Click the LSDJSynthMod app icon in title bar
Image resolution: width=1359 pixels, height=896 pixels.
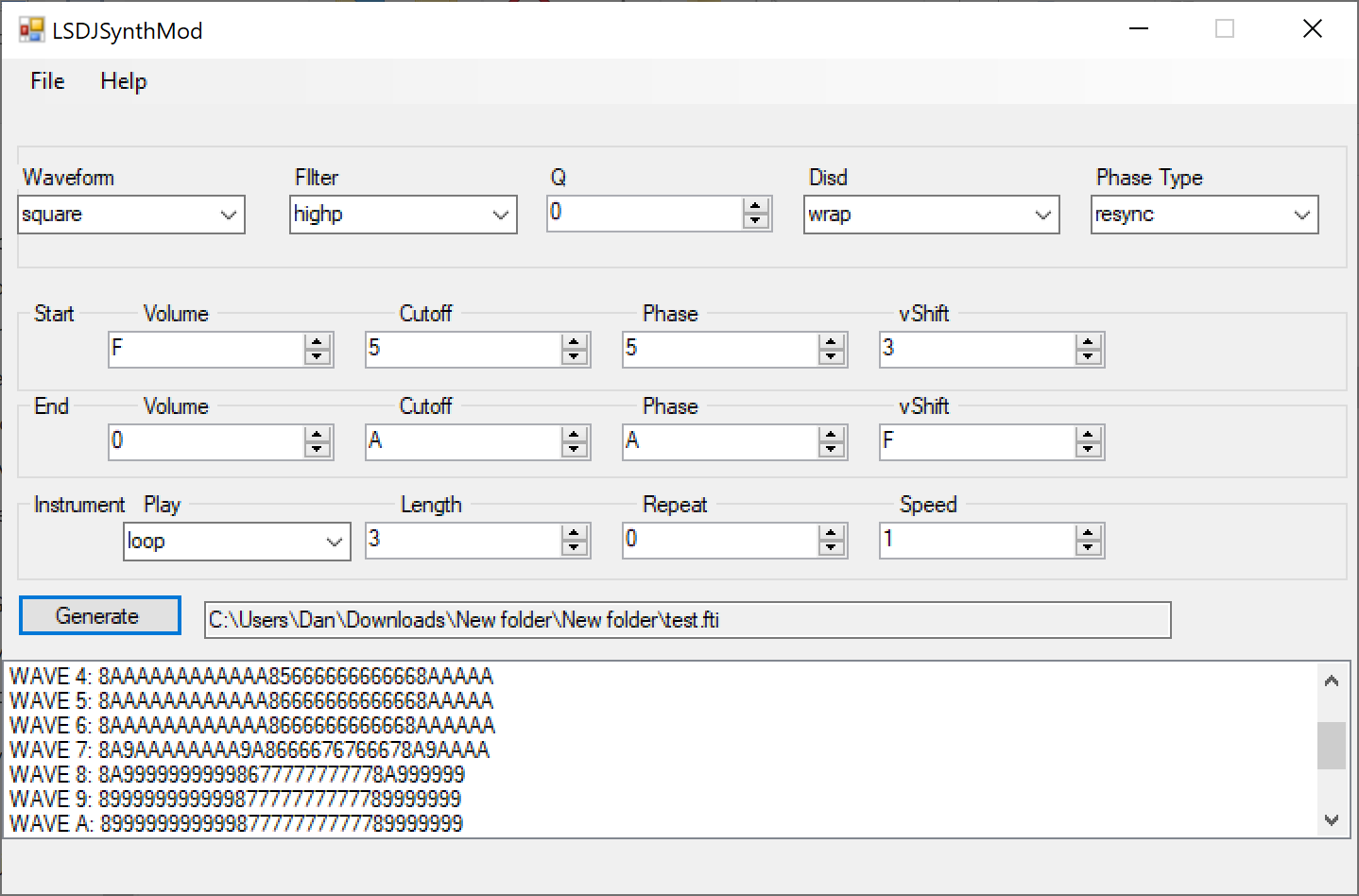pyautogui.click(x=31, y=30)
